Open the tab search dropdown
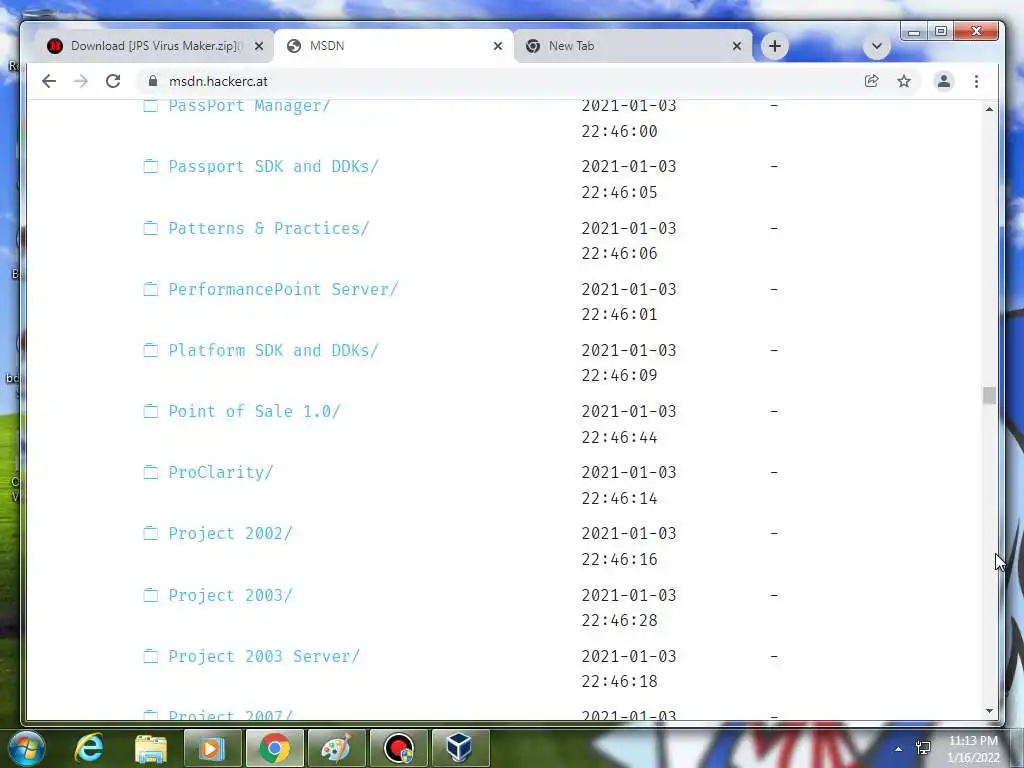1024x768 pixels. (877, 46)
